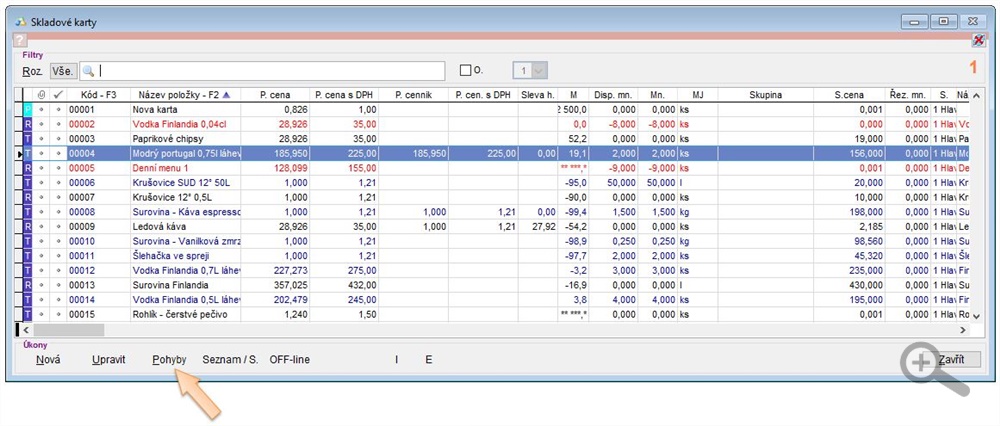Screen dimensions: 1000x426
Task: Click the horizontal scrollbar right arrow
Action: (964, 329)
